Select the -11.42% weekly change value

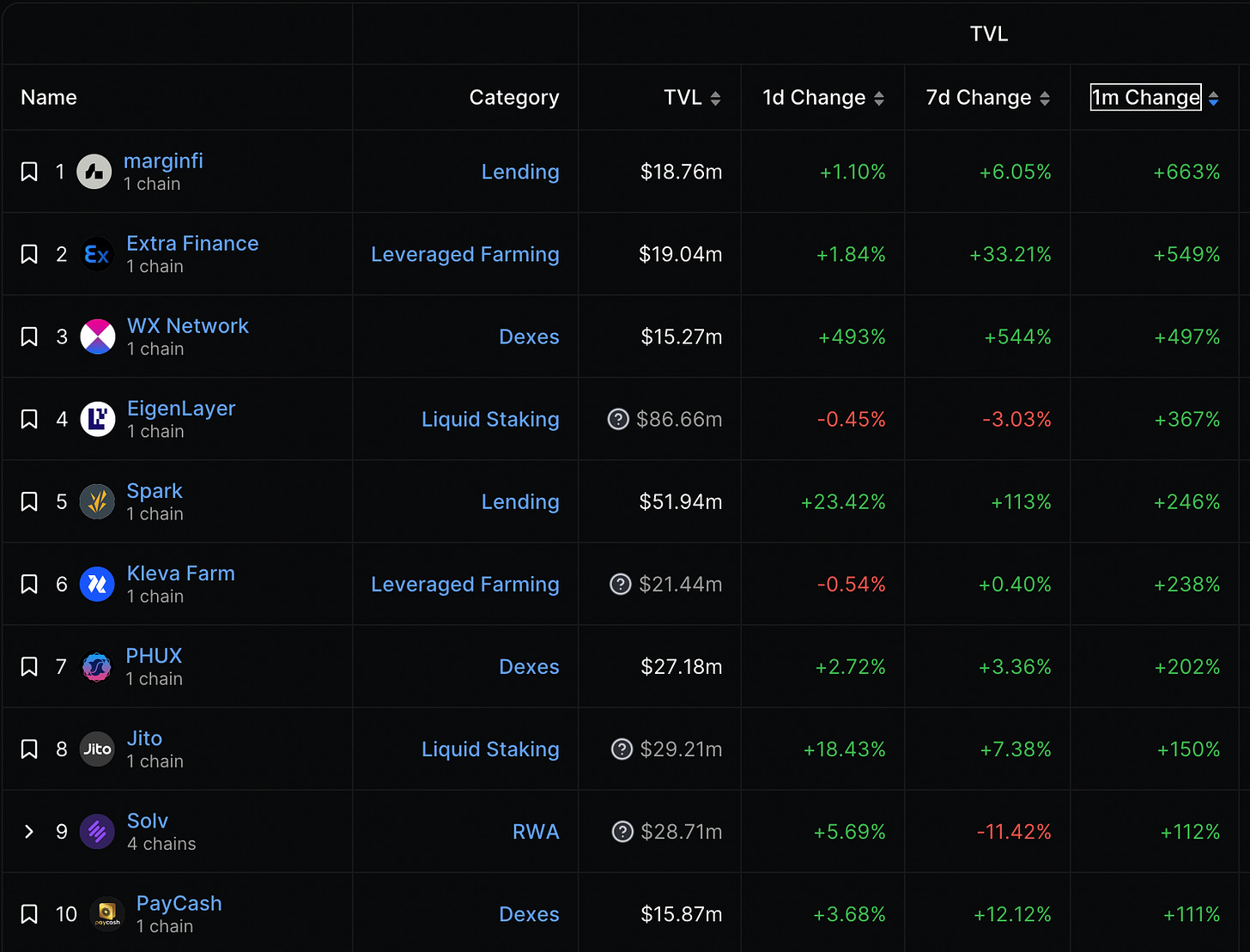[x=1014, y=831]
